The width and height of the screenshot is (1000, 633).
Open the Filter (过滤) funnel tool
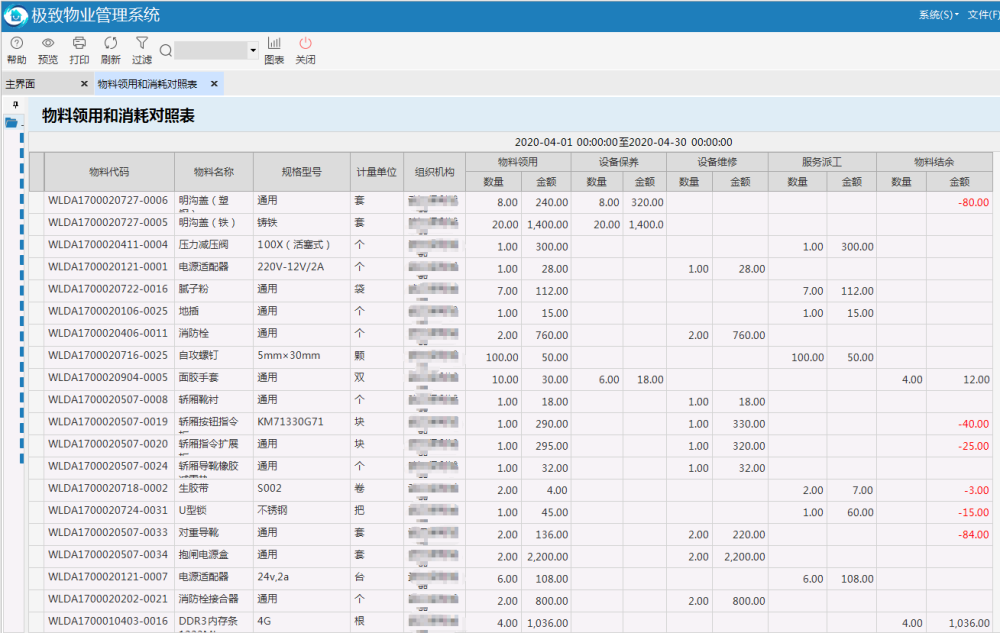(x=142, y=50)
